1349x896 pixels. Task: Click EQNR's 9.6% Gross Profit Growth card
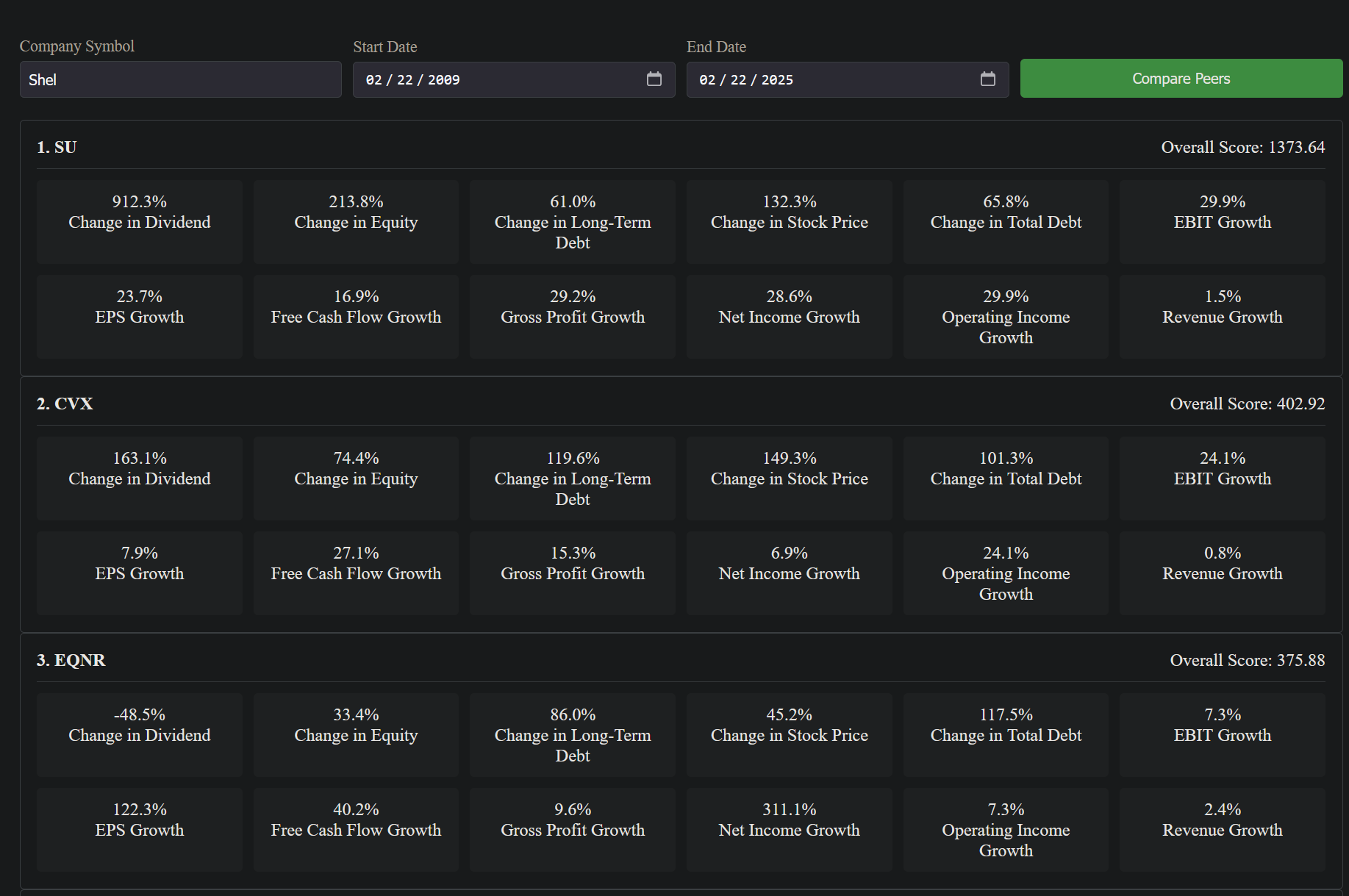tap(573, 830)
